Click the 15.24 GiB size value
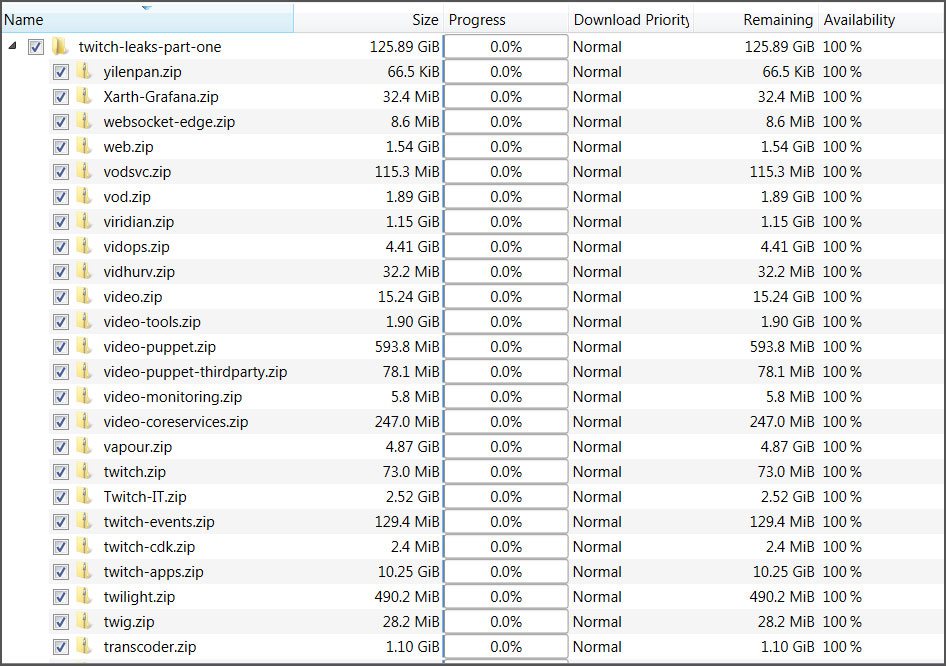946x666 pixels. (408, 297)
